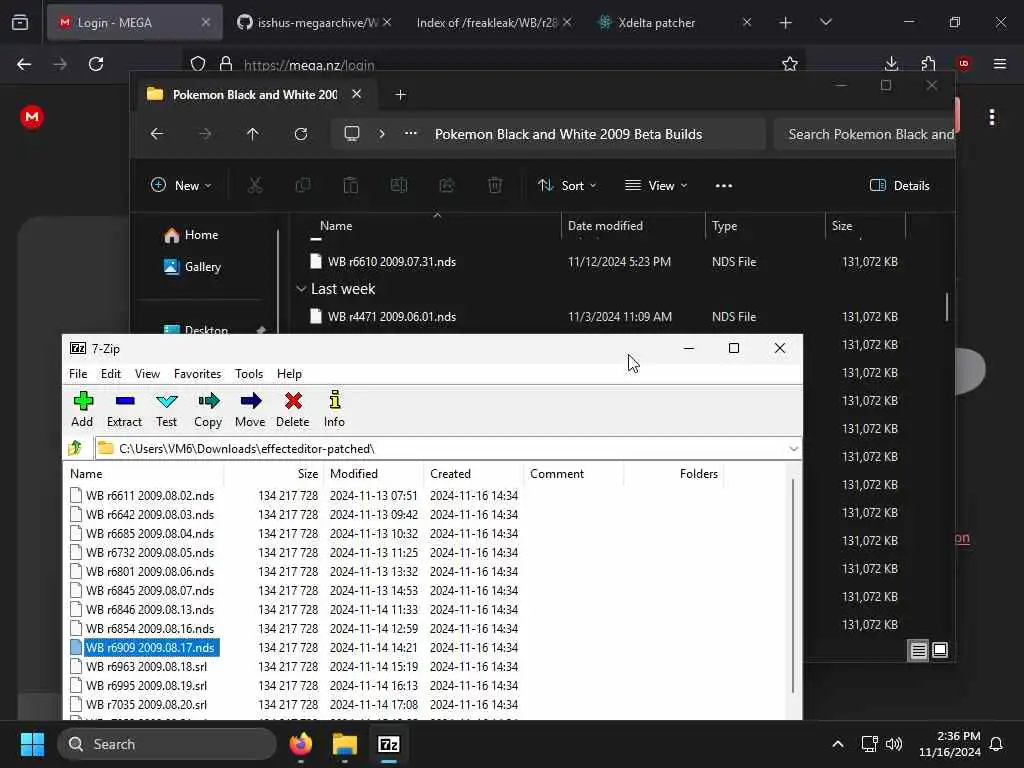Go up one level in File Explorer

coord(253,134)
